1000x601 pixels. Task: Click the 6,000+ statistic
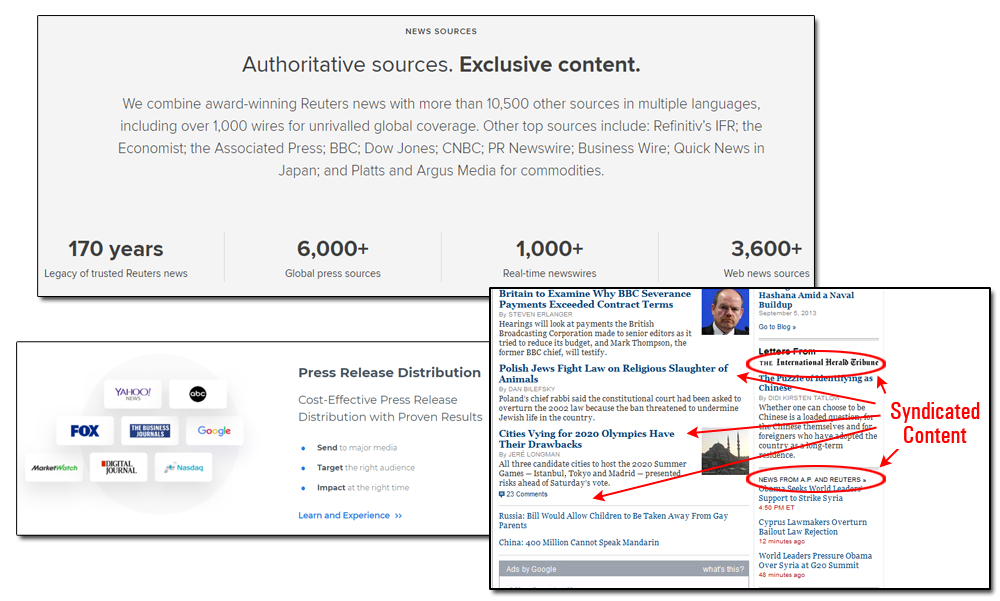(x=333, y=249)
